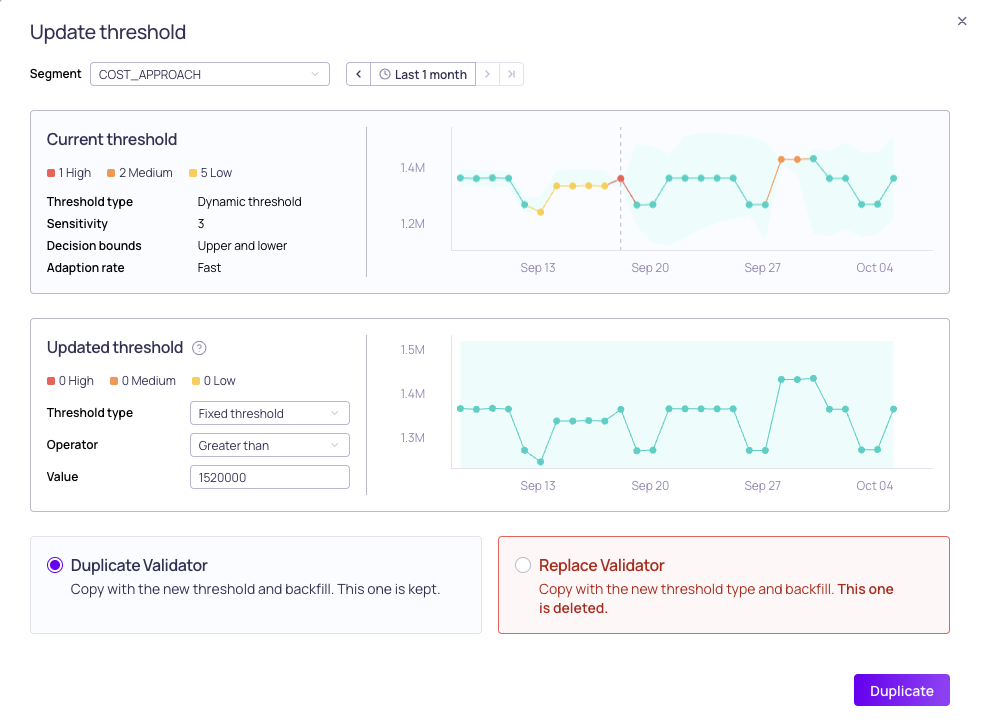Click the Replace Validator card text
The width and height of the screenshot is (985, 725).
(x=716, y=599)
